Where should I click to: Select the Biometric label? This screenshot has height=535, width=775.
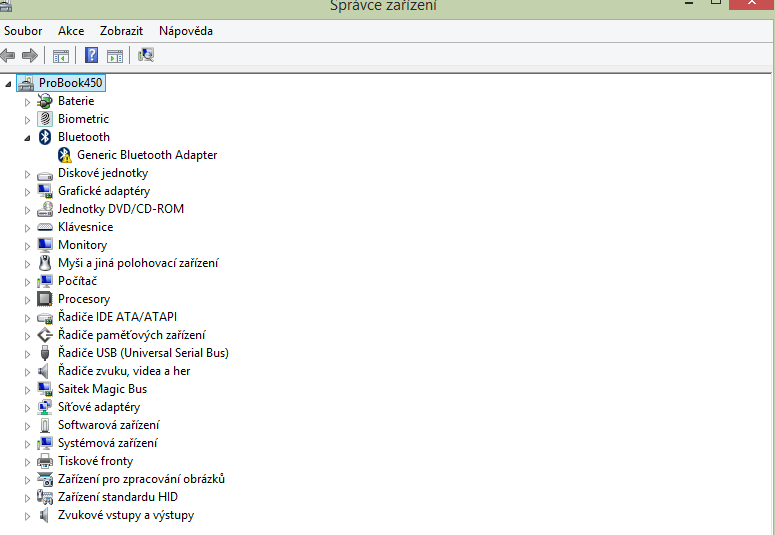coord(83,119)
